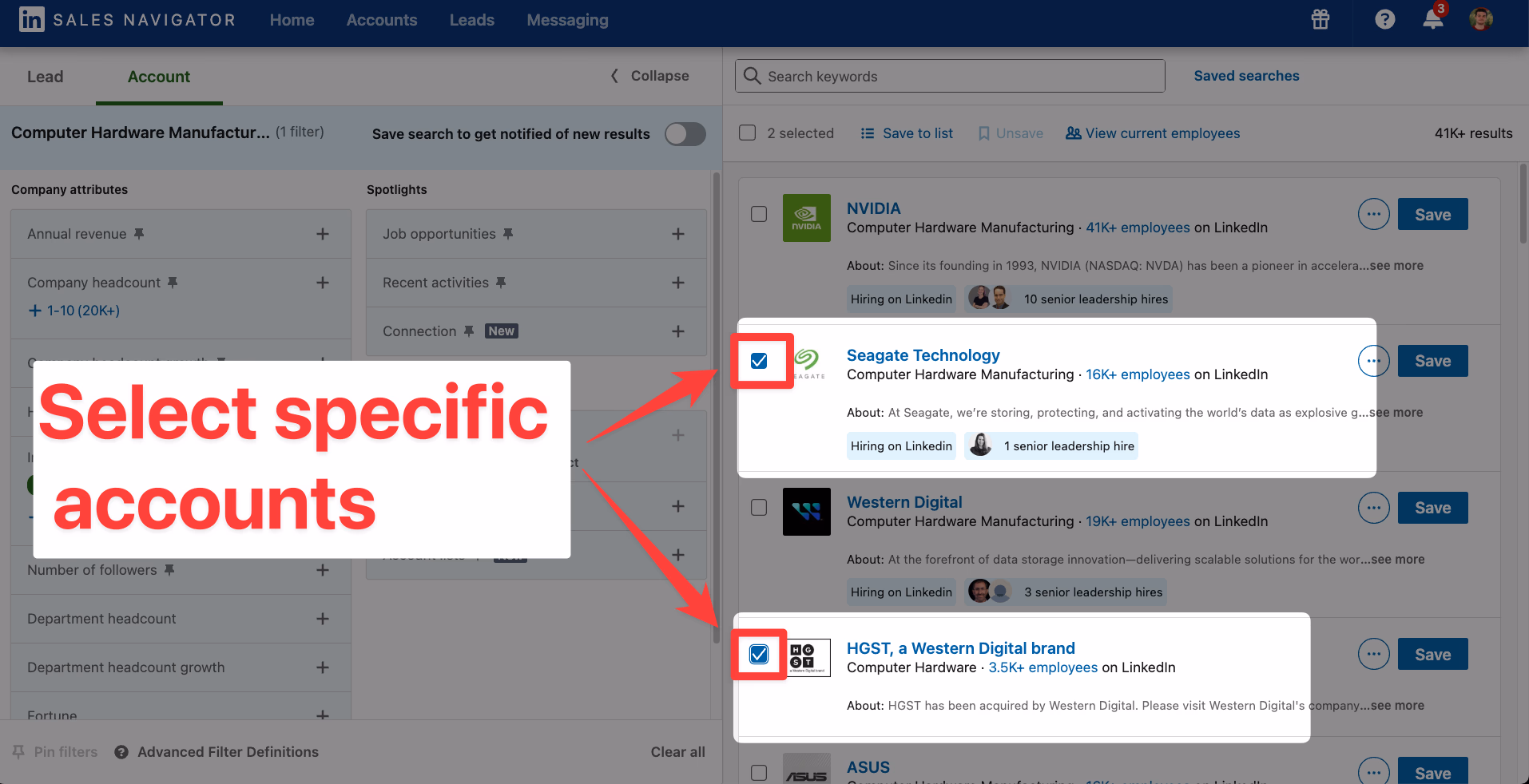Open more options for HGST
1529x784 pixels.
(1374, 654)
